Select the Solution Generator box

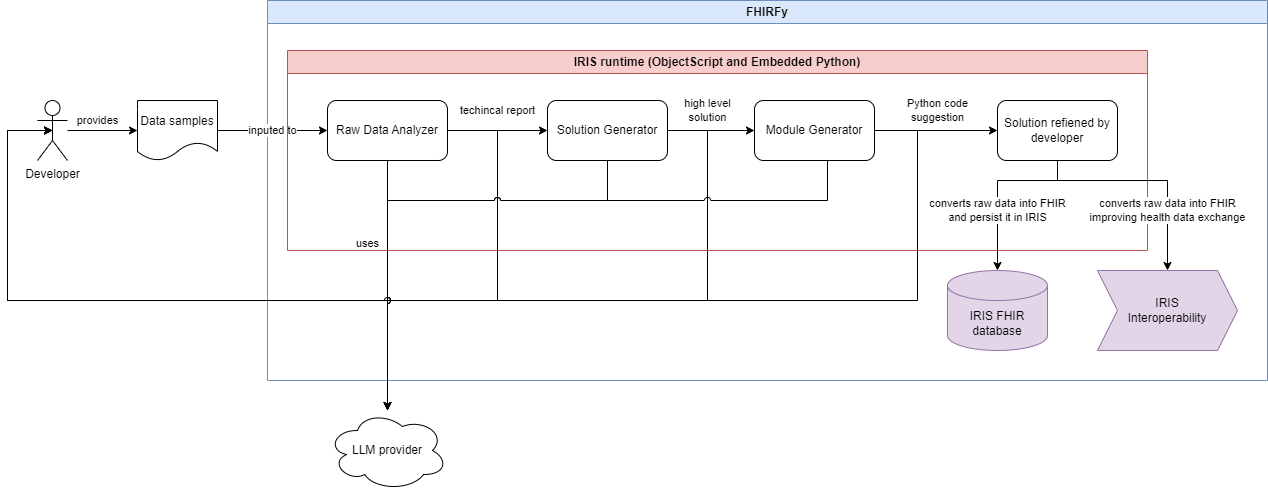[607, 130]
